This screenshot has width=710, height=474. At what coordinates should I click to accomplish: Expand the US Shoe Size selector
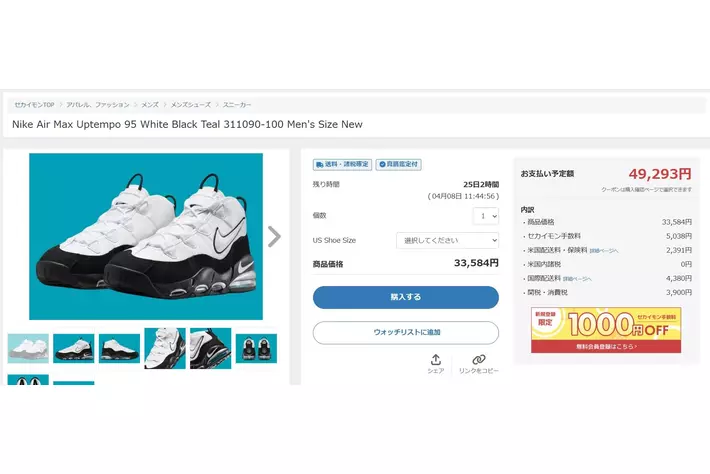point(446,240)
